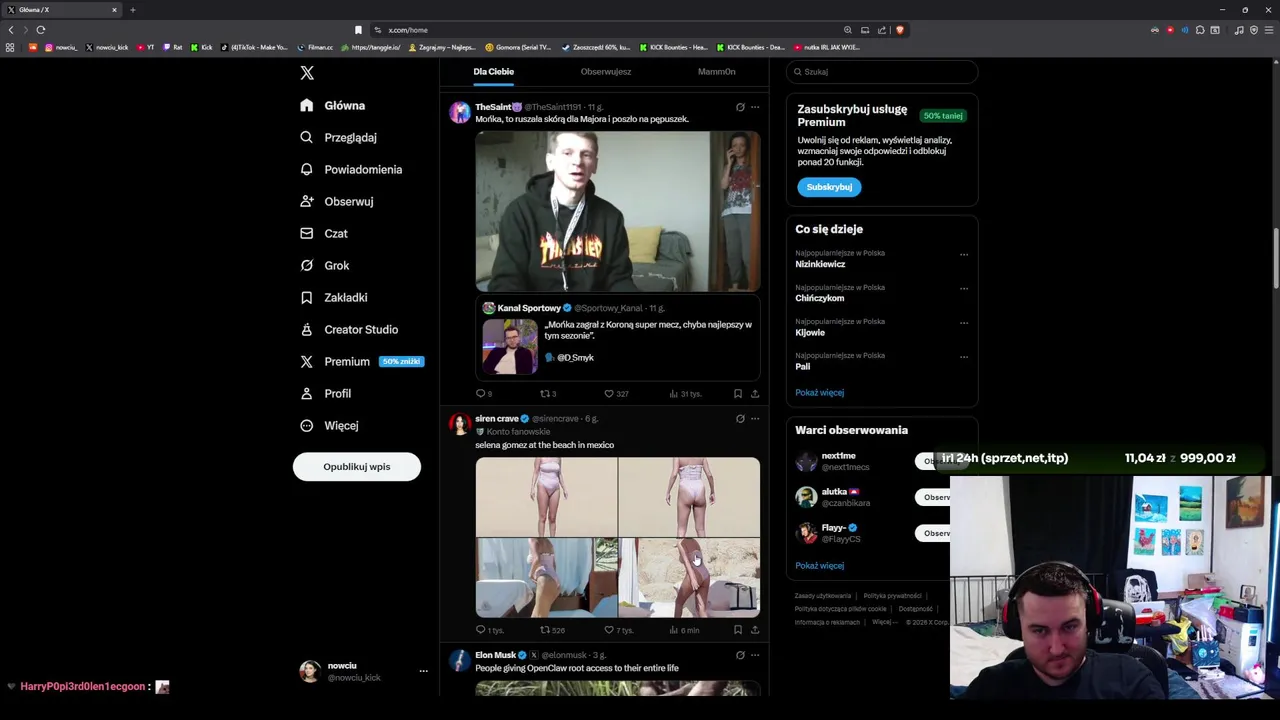The image size is (1280, 720).
Task: Open browser zoom icon in address bar
Action: point(848,30)
